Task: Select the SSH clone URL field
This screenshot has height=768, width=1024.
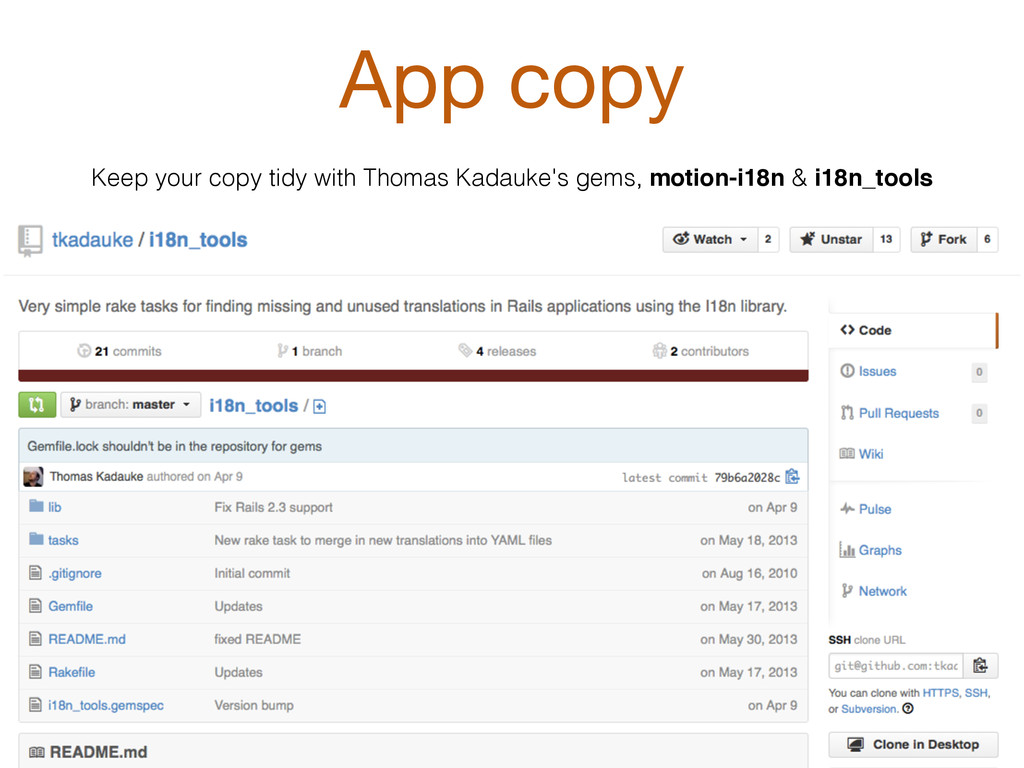Action: pos(896,665)
